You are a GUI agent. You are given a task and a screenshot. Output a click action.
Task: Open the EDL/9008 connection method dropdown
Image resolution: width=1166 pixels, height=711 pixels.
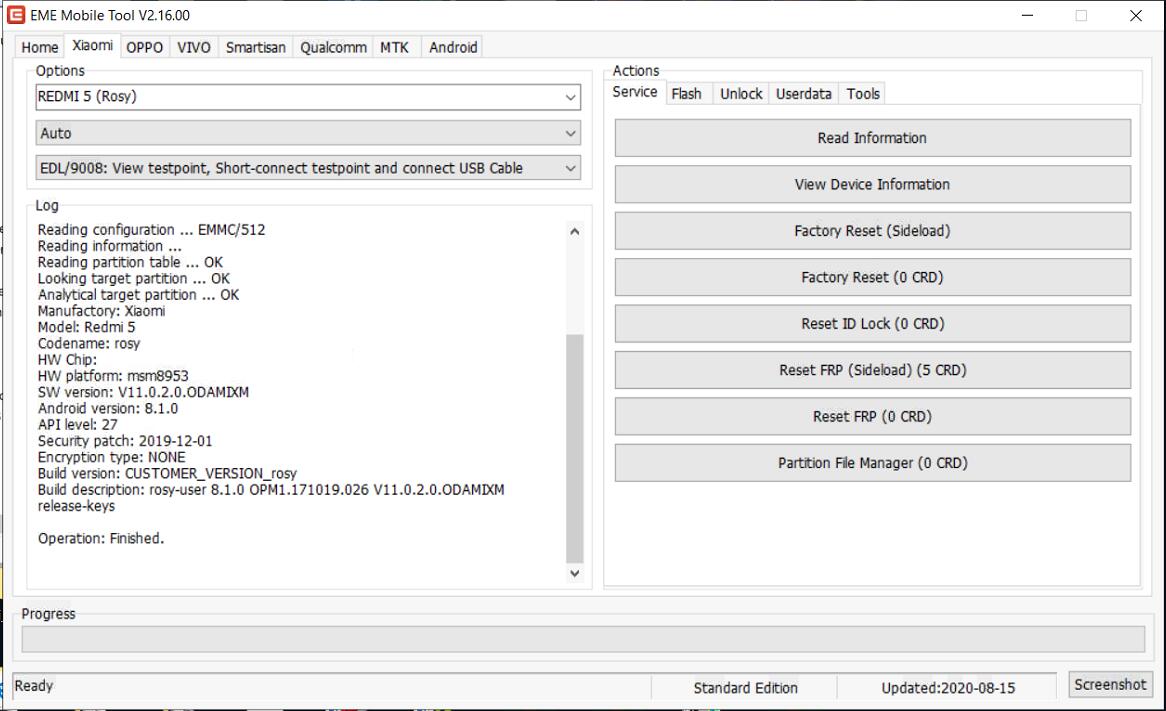pyautogui.click(x=308, y=168)
